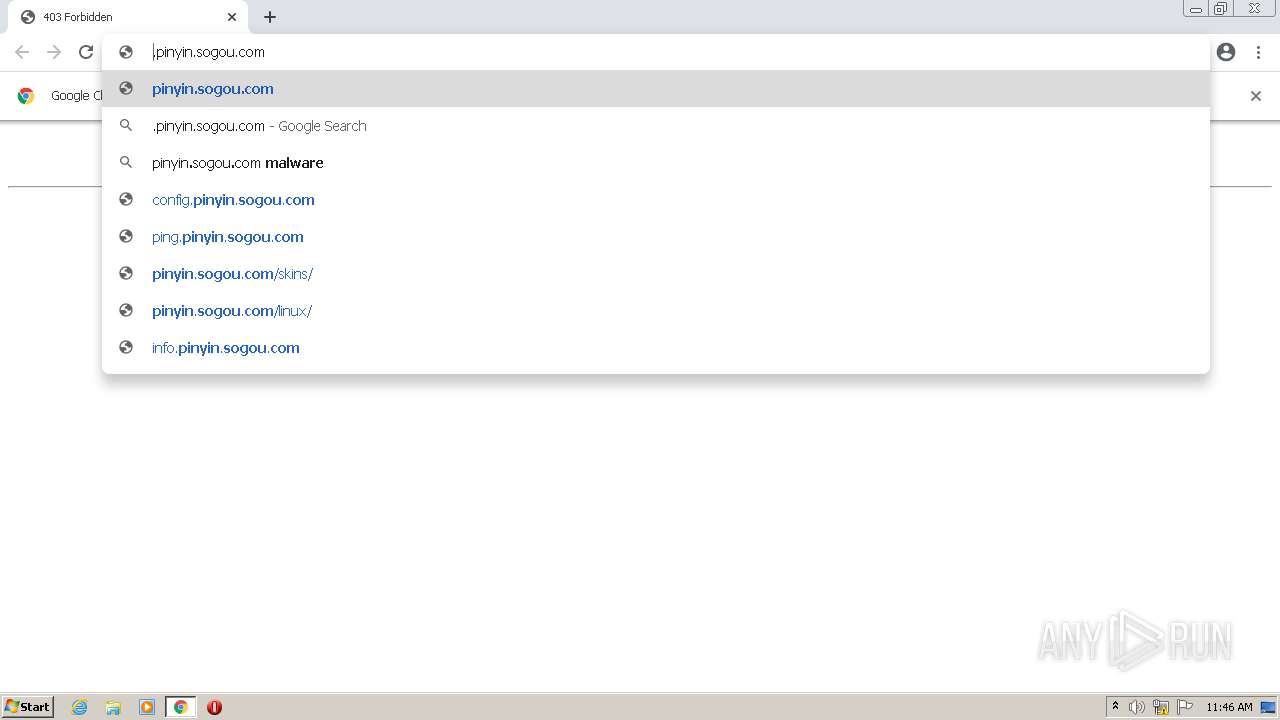The width and height of the screenshot is (1280, 720).
Task: Open Windows Media Player from taskbar
Action: coord(147,707)
